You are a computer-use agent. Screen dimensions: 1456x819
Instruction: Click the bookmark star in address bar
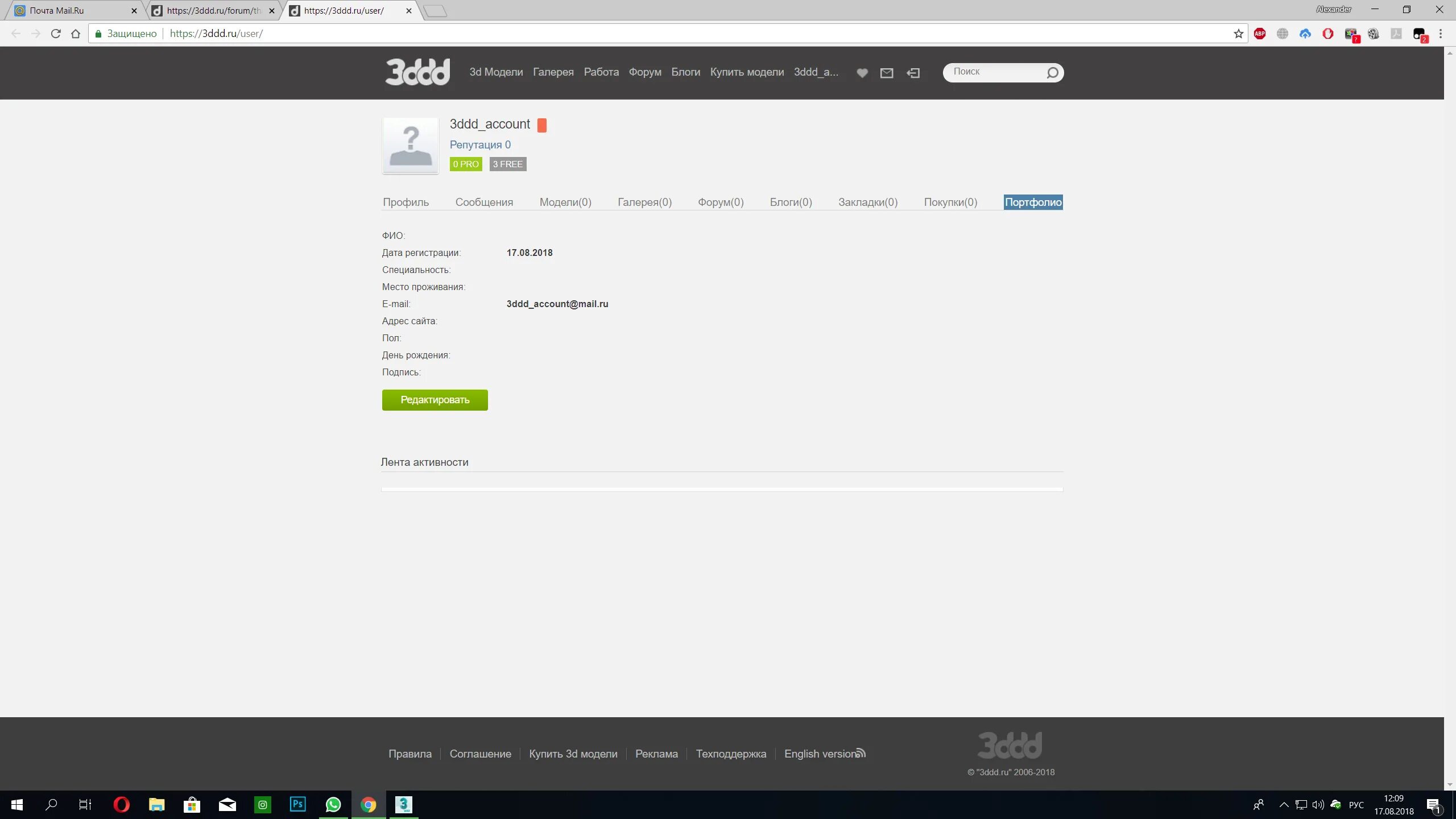coord(1238,34)
